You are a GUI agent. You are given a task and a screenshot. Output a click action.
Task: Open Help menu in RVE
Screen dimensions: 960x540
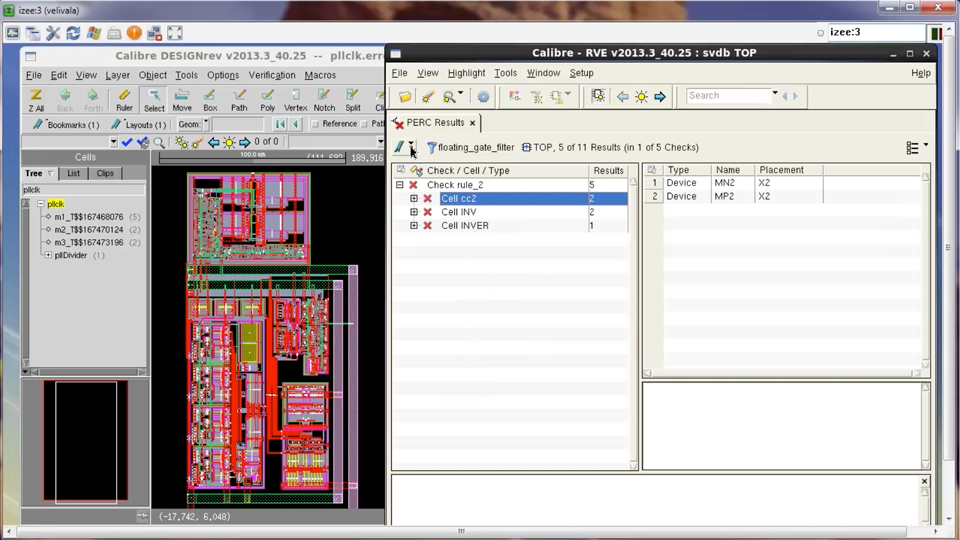tap(920, 73)
